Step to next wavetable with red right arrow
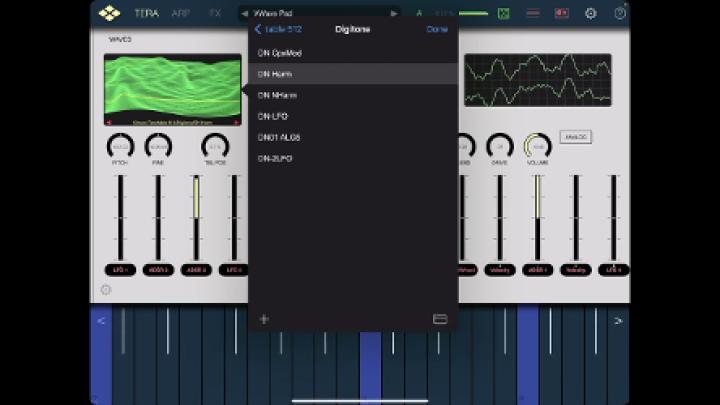Image resolution: width=720 pixels, height=405 pixels. 236,123
